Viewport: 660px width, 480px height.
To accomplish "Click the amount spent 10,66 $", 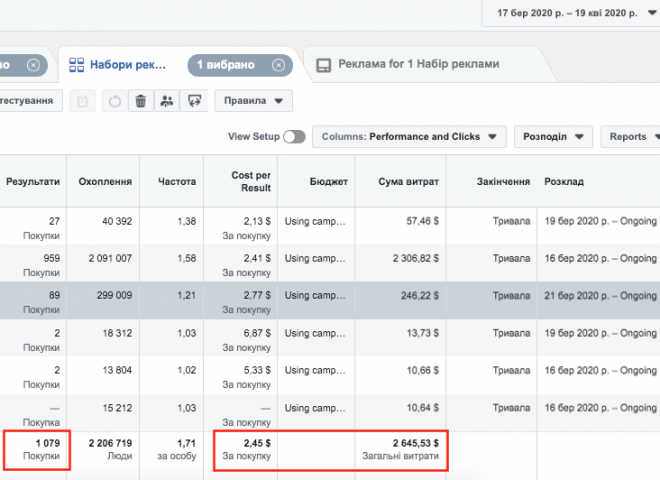I will pyautogui.click(x=423, y=370).
